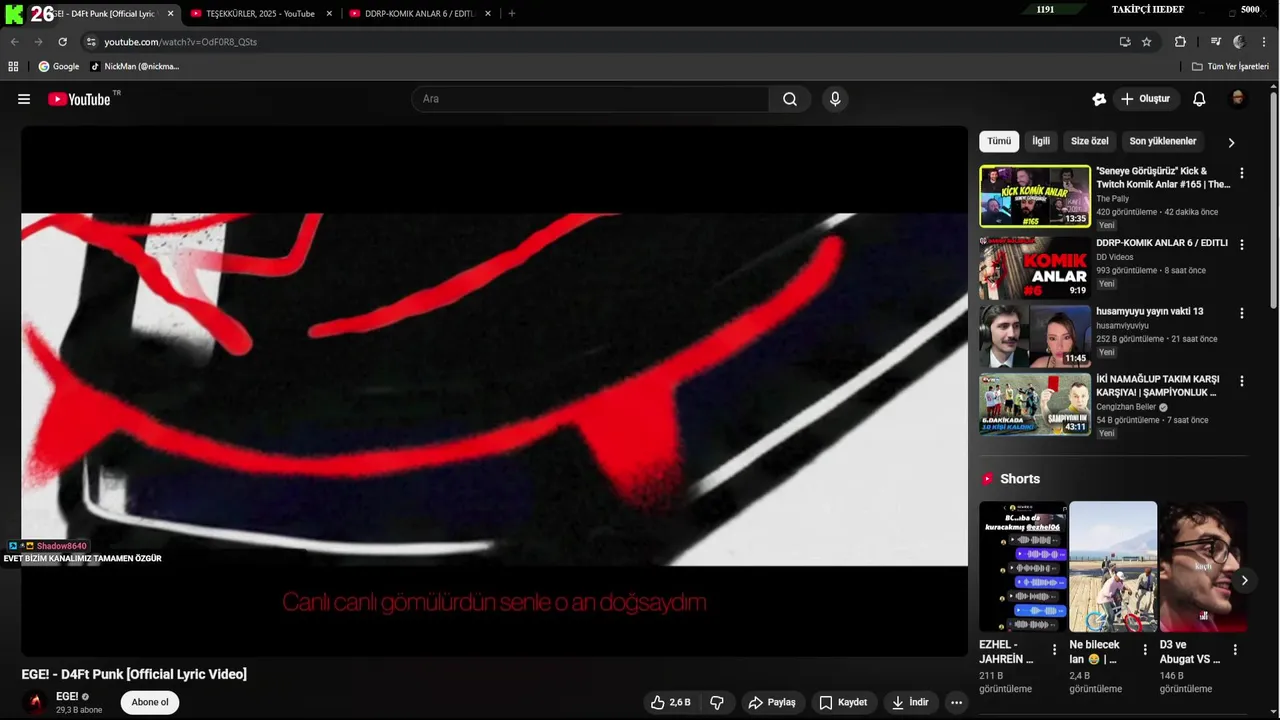Select the Tümü filter chip
1280x720 pixels.
[999, 141]
